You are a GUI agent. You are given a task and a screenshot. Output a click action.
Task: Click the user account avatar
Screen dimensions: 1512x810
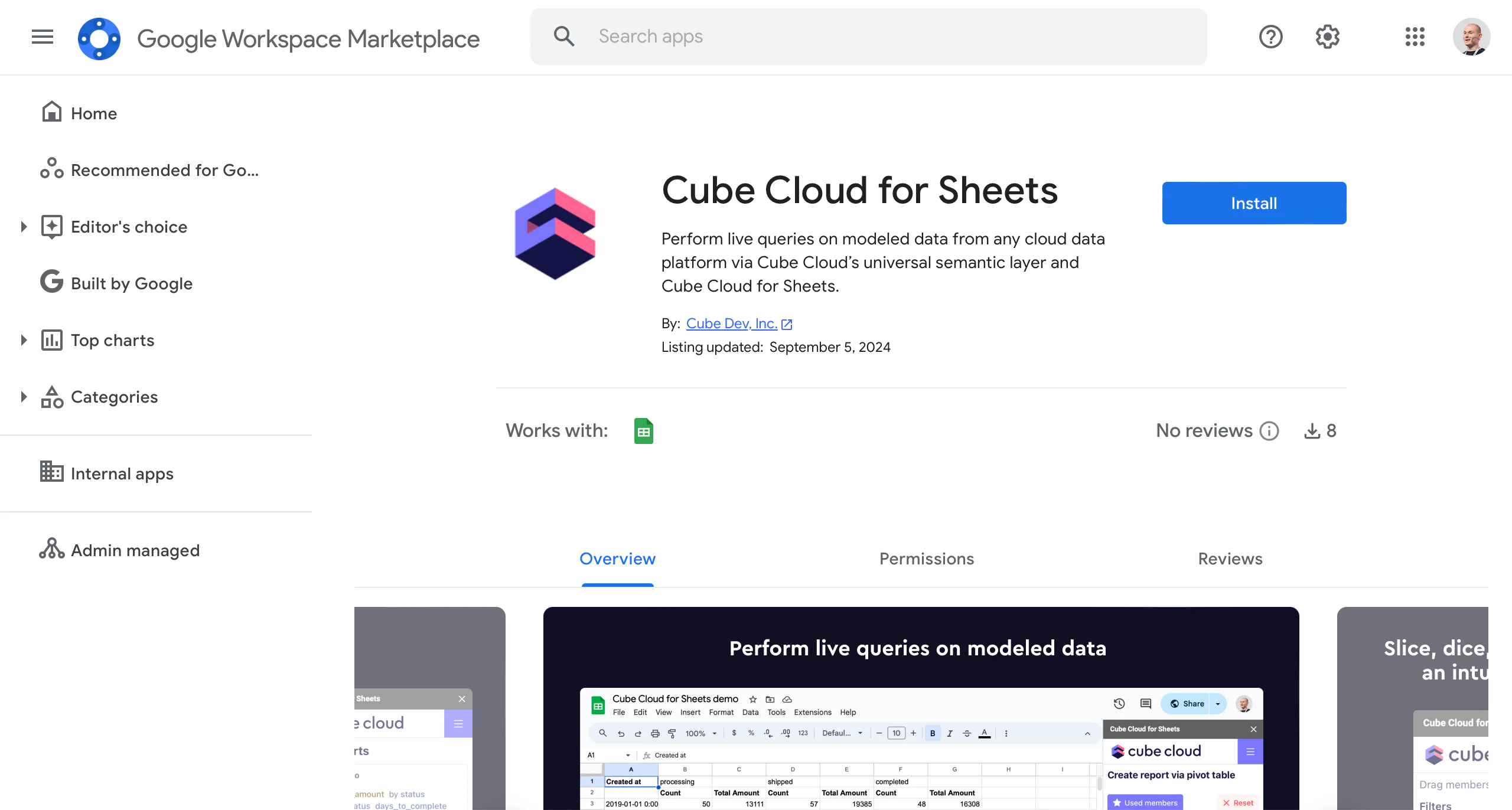(1471, 37)
